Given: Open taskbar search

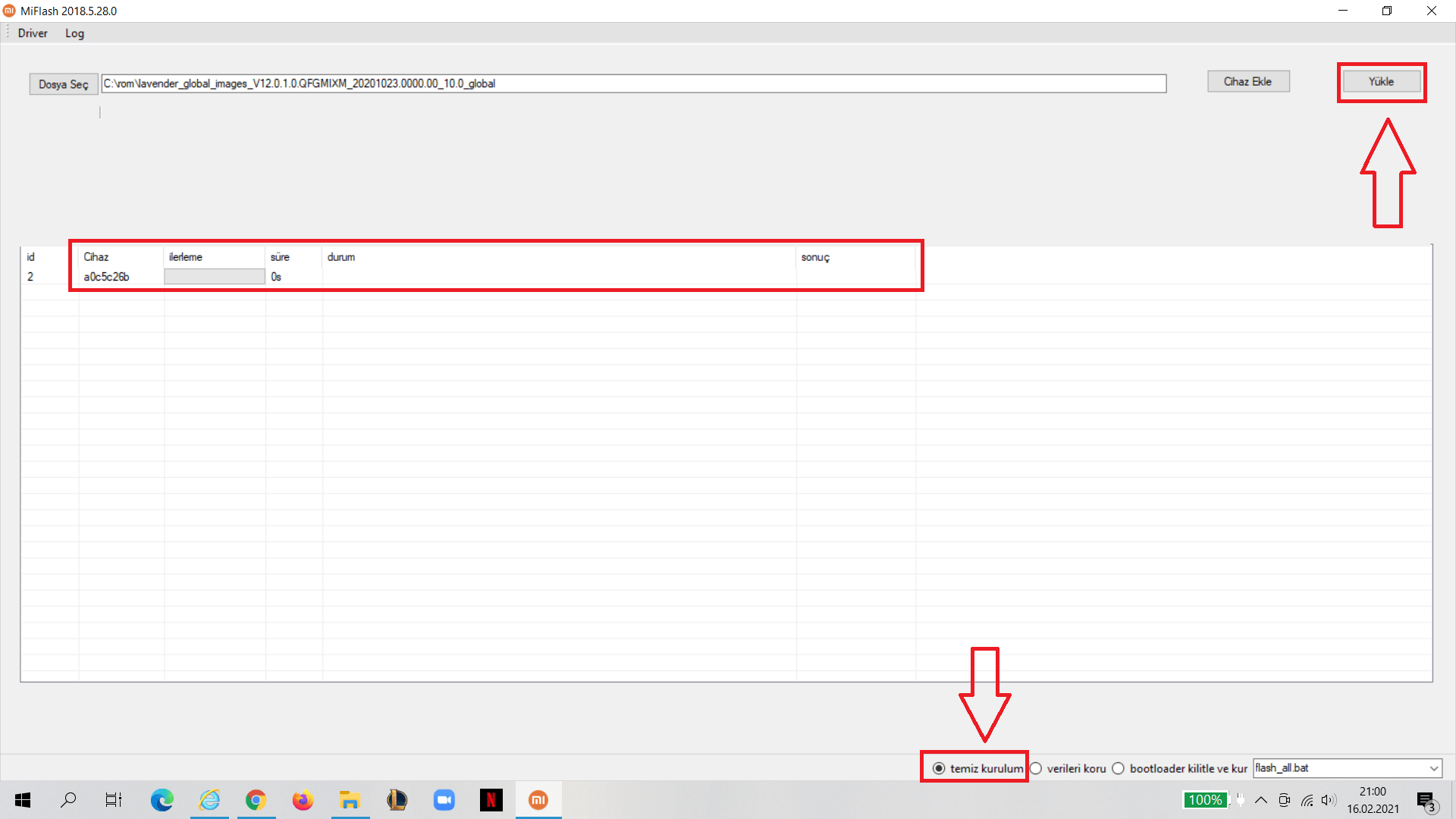Looking at the screenshot, I should click(x=68, y=800).
